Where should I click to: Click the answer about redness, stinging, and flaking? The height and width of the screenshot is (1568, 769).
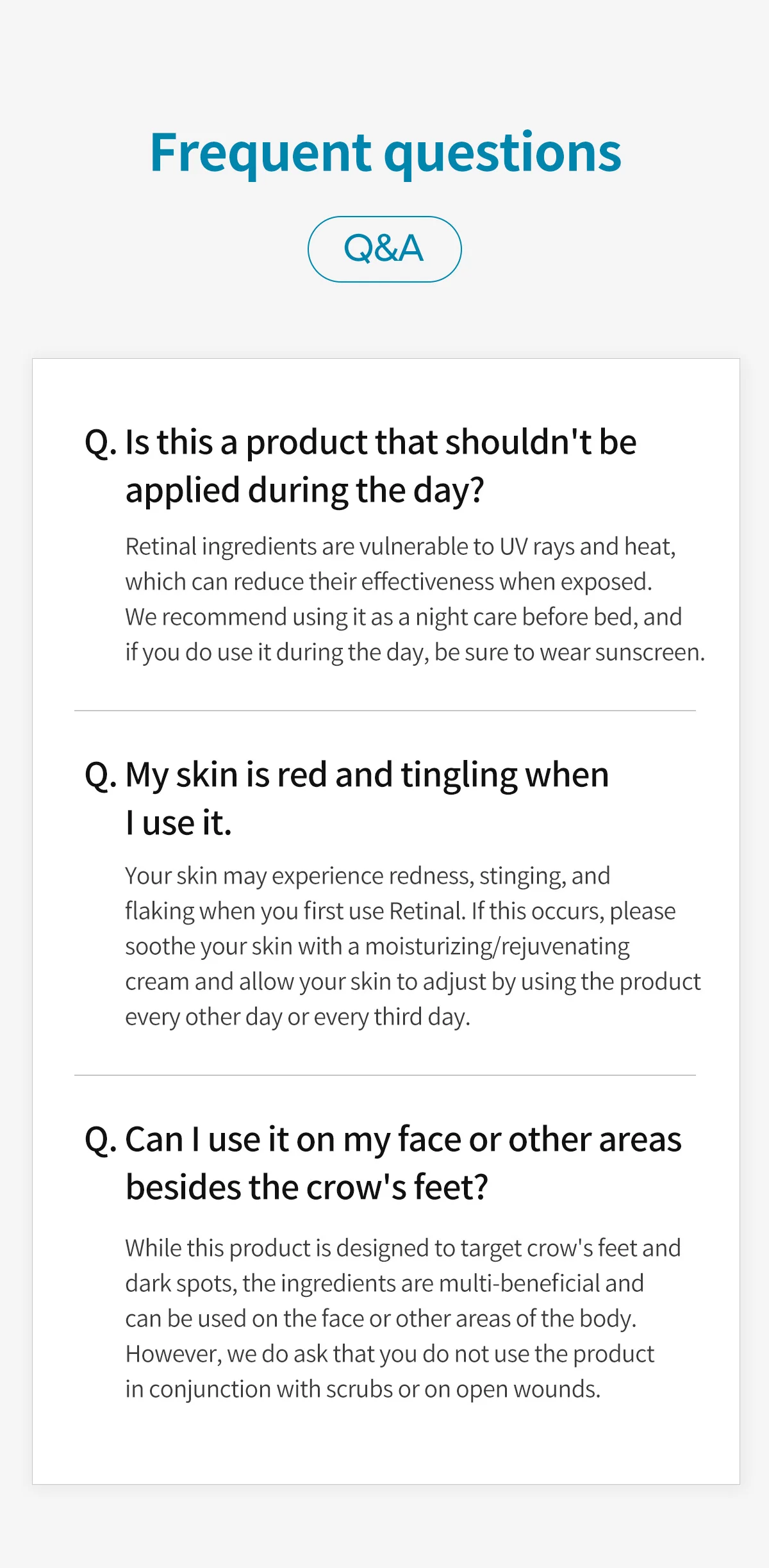(413, 946)
